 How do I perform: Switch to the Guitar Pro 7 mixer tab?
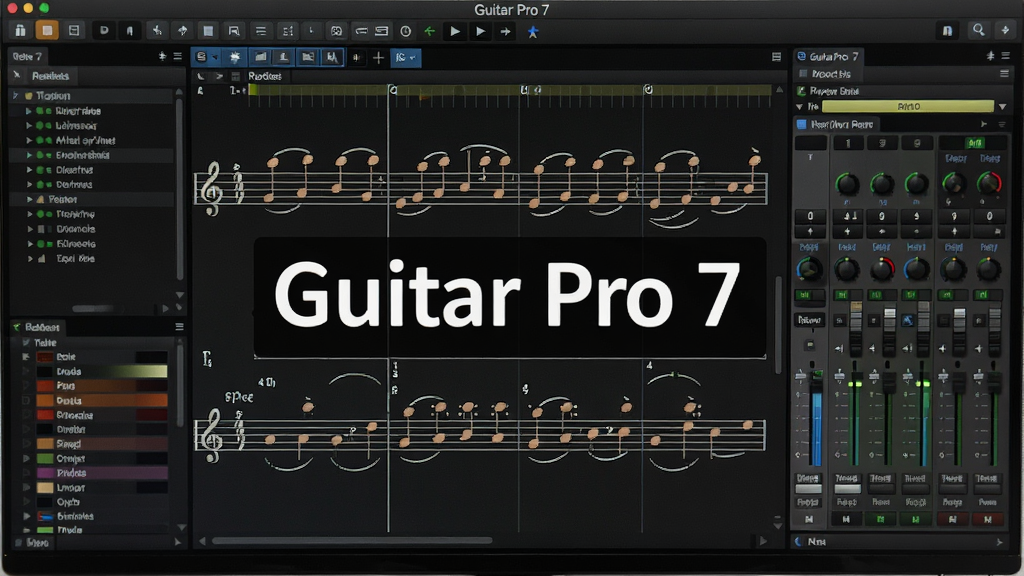tap(828, 57)
